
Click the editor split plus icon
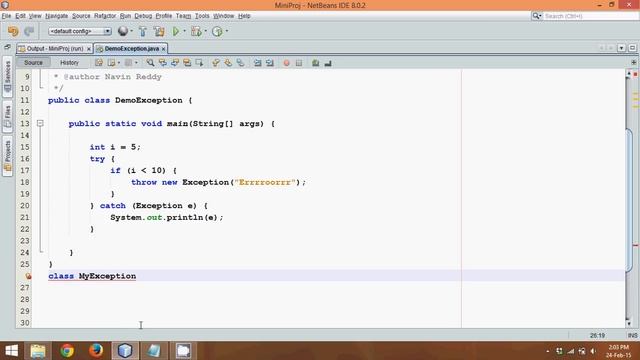click(x=633, y=62)
